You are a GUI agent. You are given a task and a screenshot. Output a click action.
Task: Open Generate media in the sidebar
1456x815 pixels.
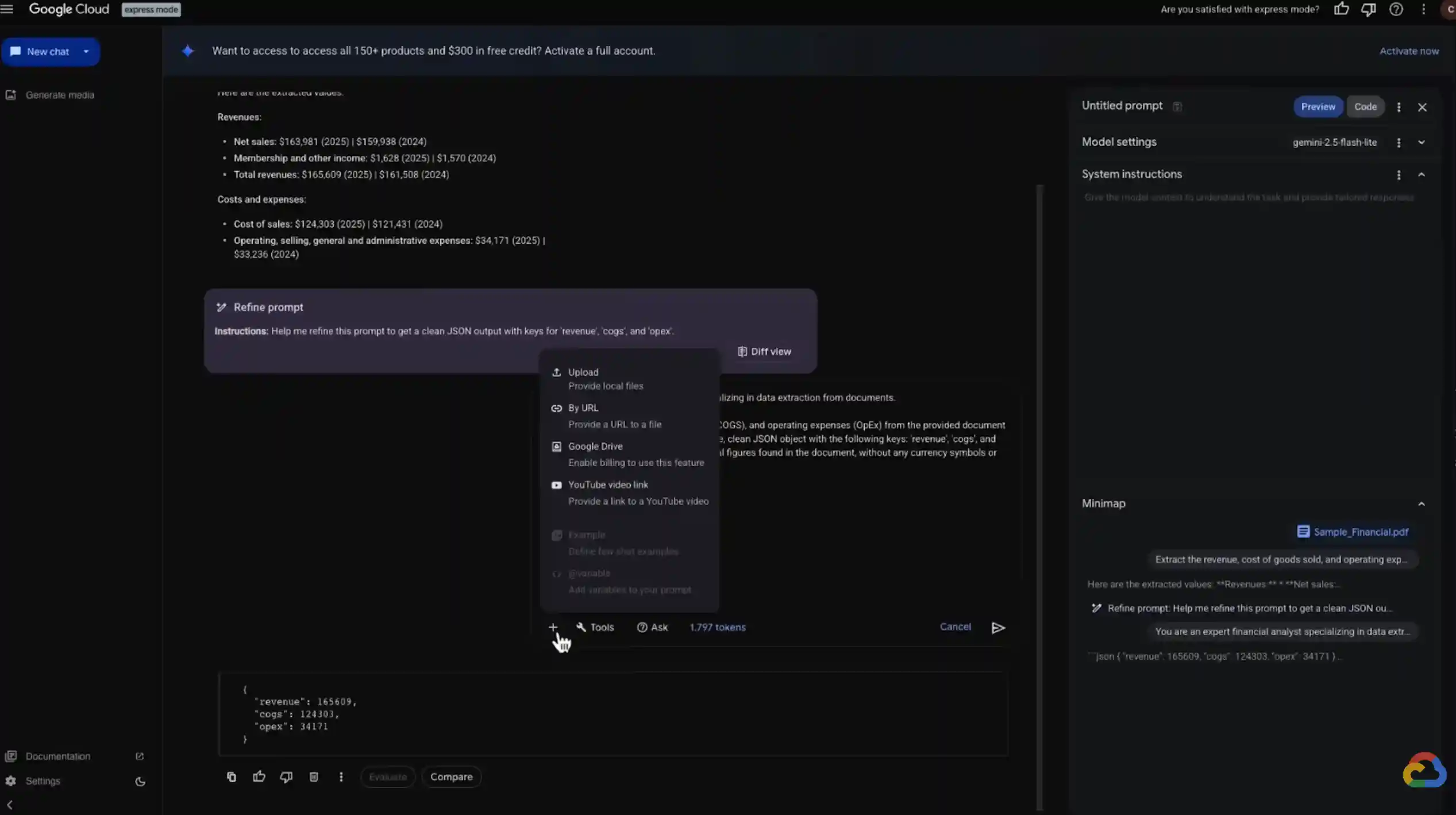[60, 95]
